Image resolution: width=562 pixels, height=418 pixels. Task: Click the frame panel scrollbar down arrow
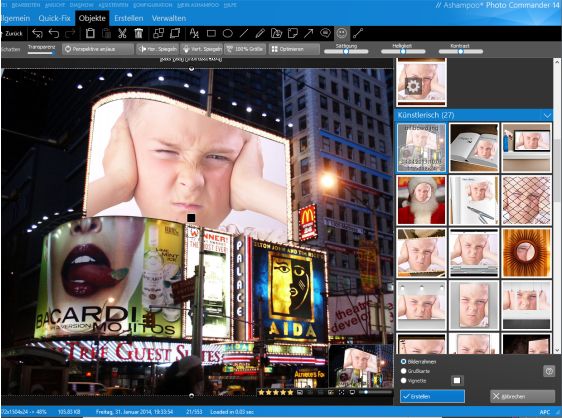point(557,350)
